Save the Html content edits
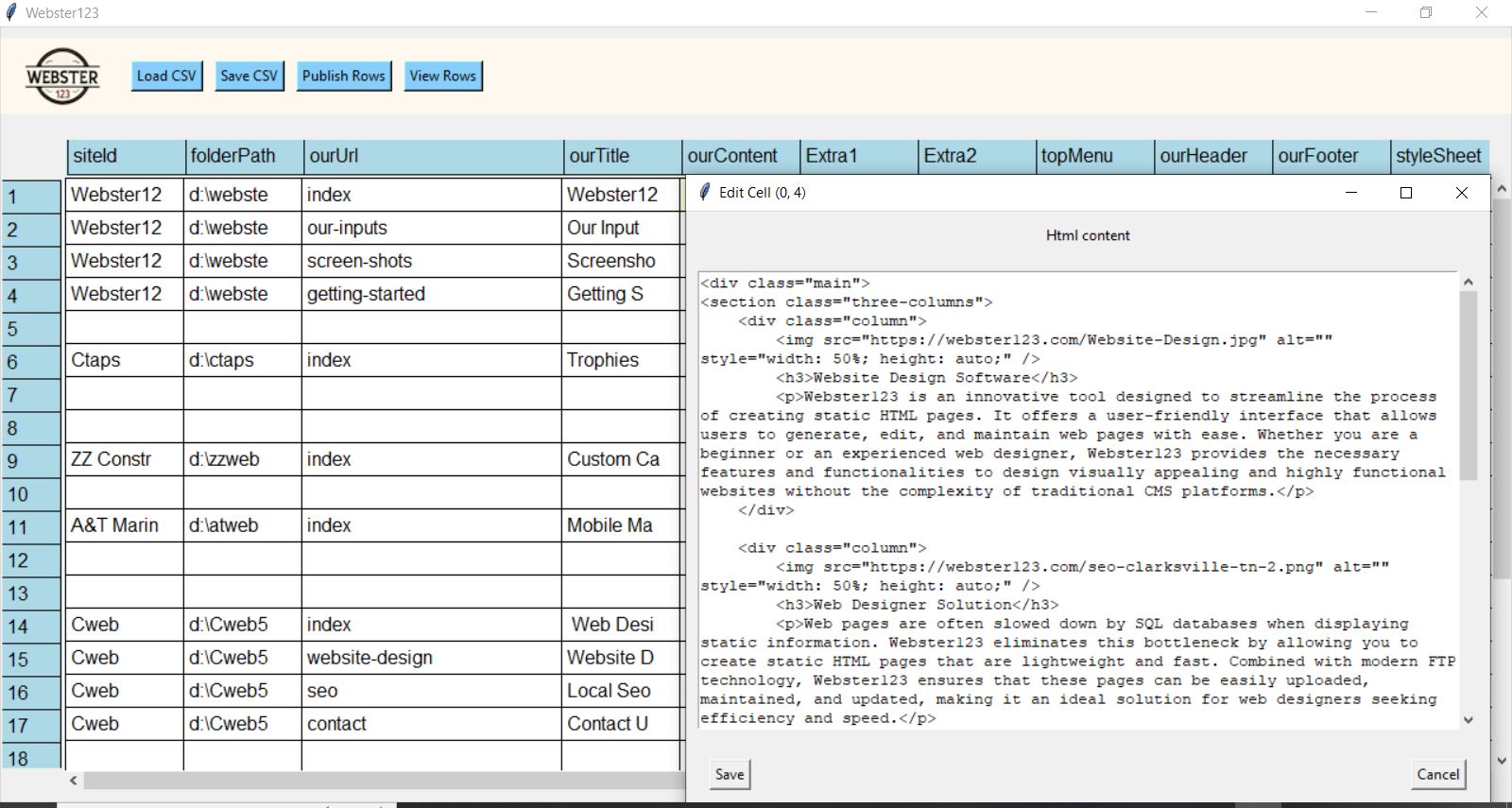The height and width of the screenshot is (808, 1512). 729,774
